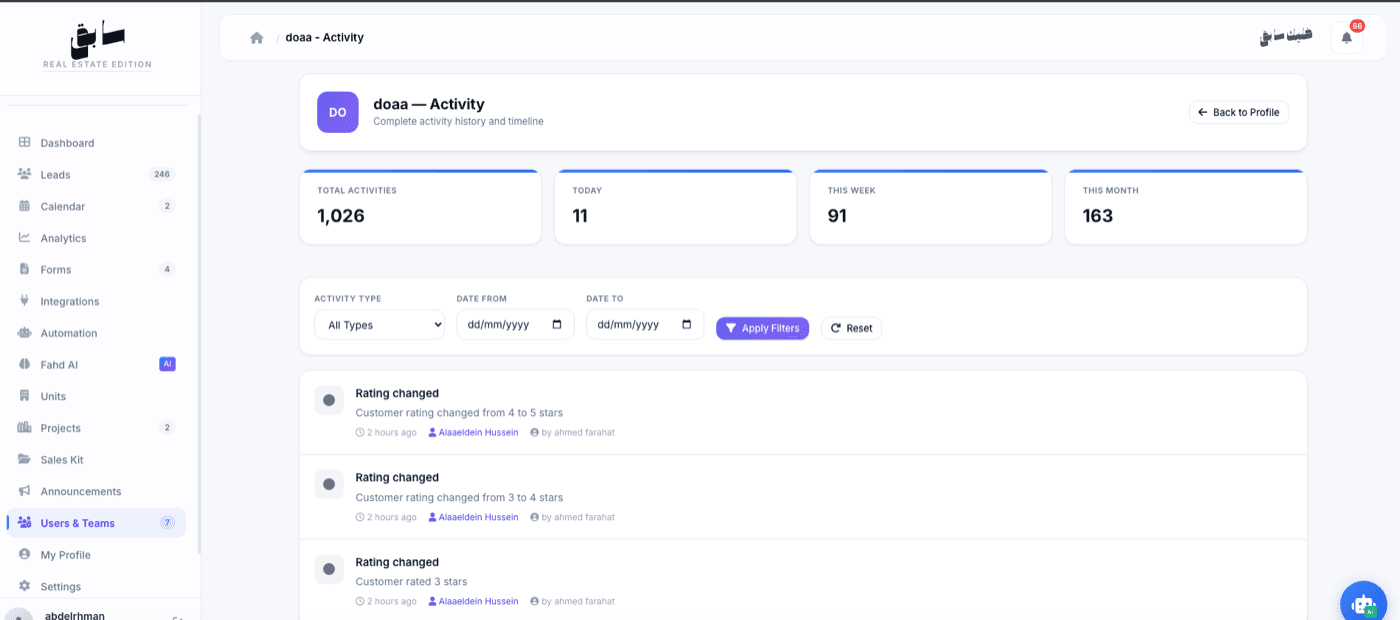Click 'Customer rating changed from 4 to 5 stars'
Viewport: 1400px width, 620px height.
460,412
